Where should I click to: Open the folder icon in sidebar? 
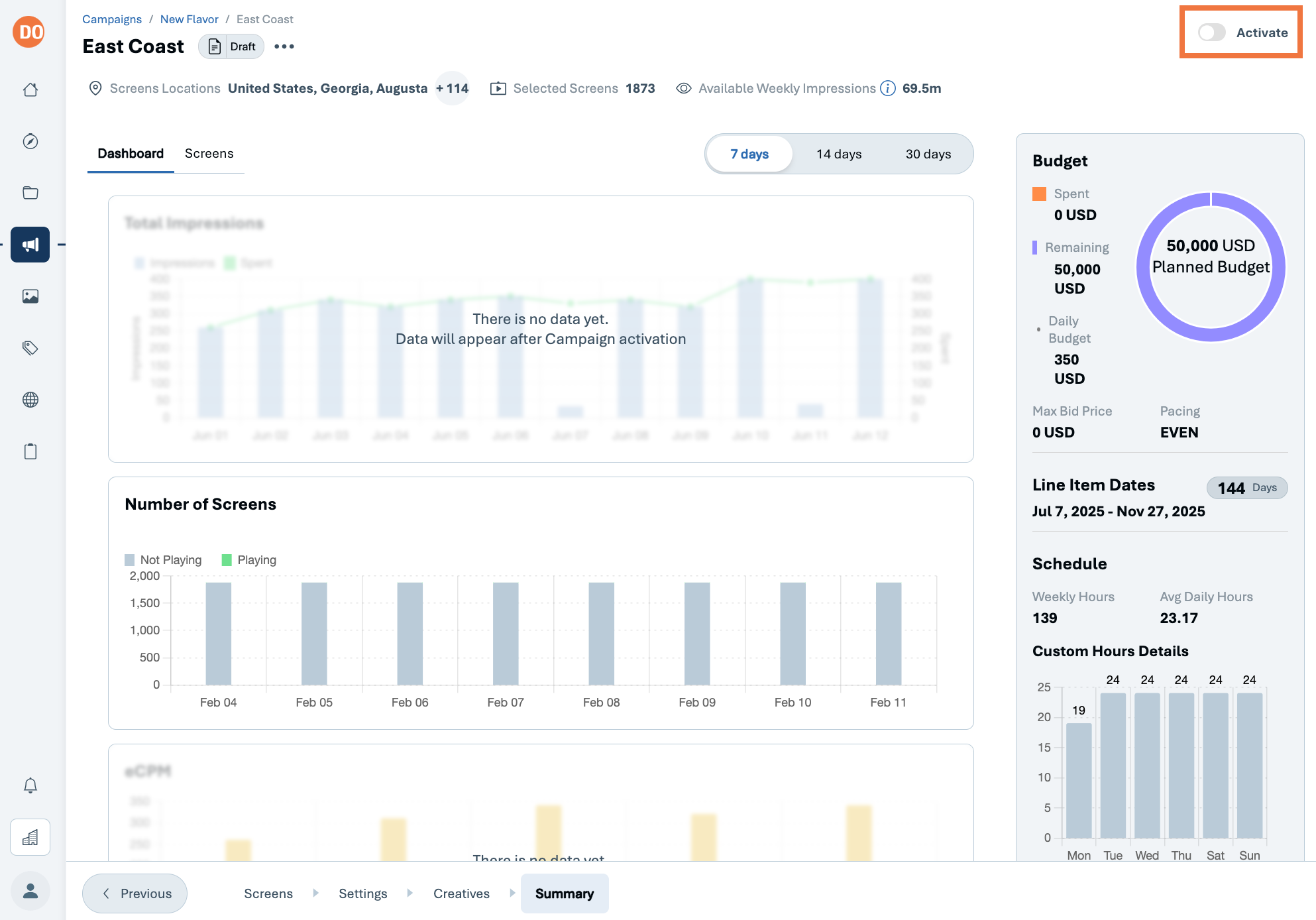pos(30,193)
